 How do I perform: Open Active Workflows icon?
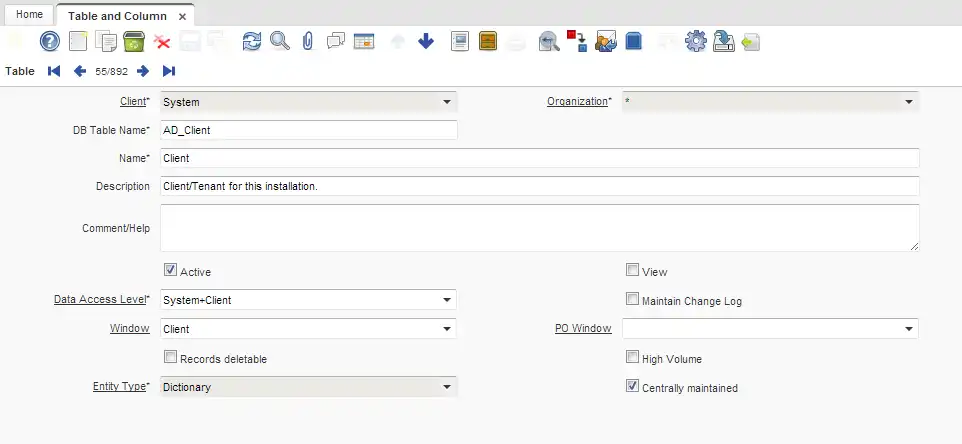coord(577,41)
